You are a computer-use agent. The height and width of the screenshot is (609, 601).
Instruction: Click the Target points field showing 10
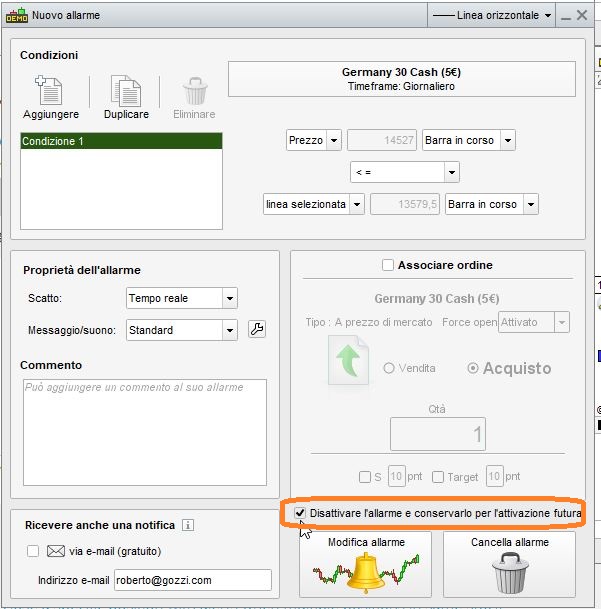click(x=495, y=476)
